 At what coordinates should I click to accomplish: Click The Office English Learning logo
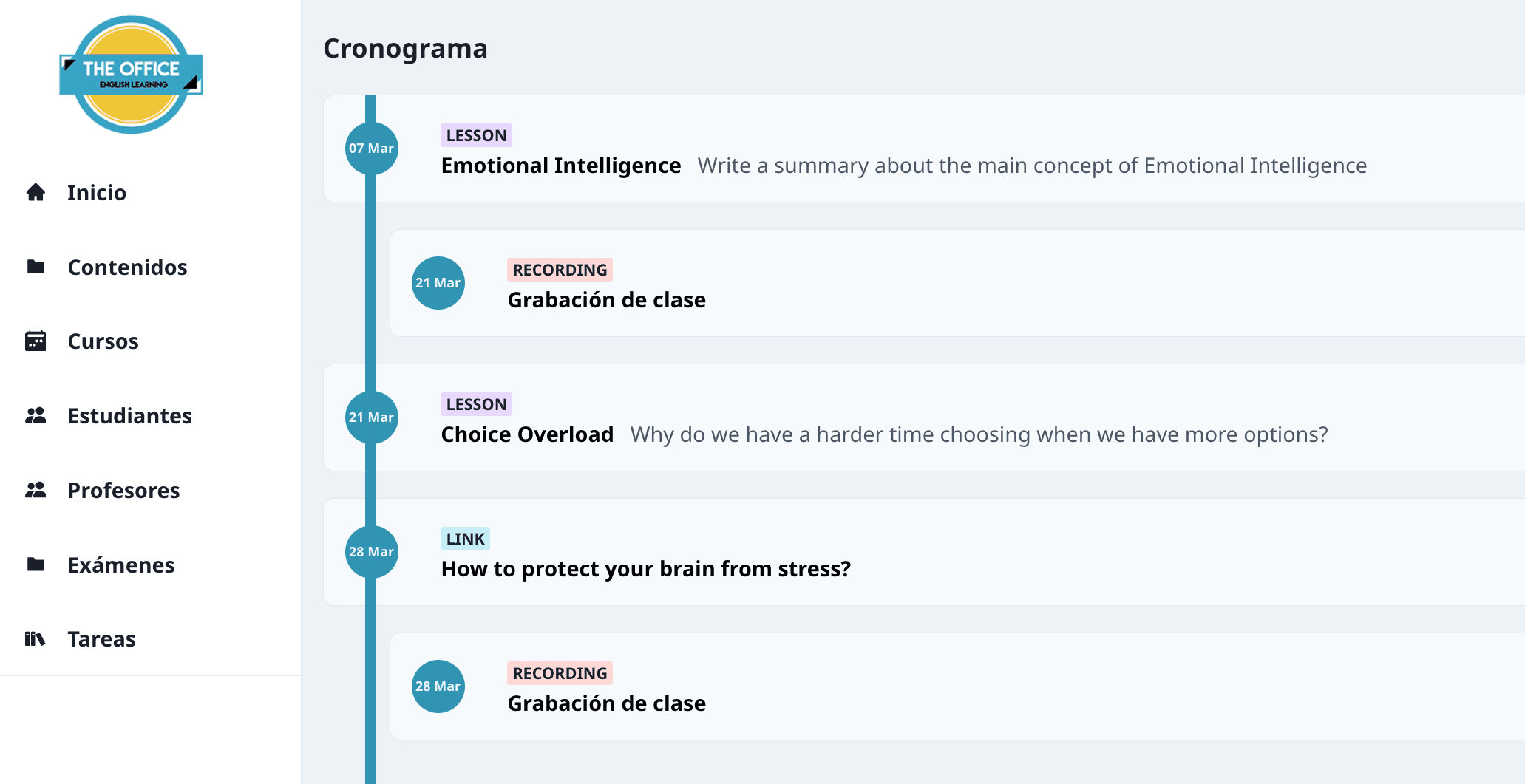132,75
